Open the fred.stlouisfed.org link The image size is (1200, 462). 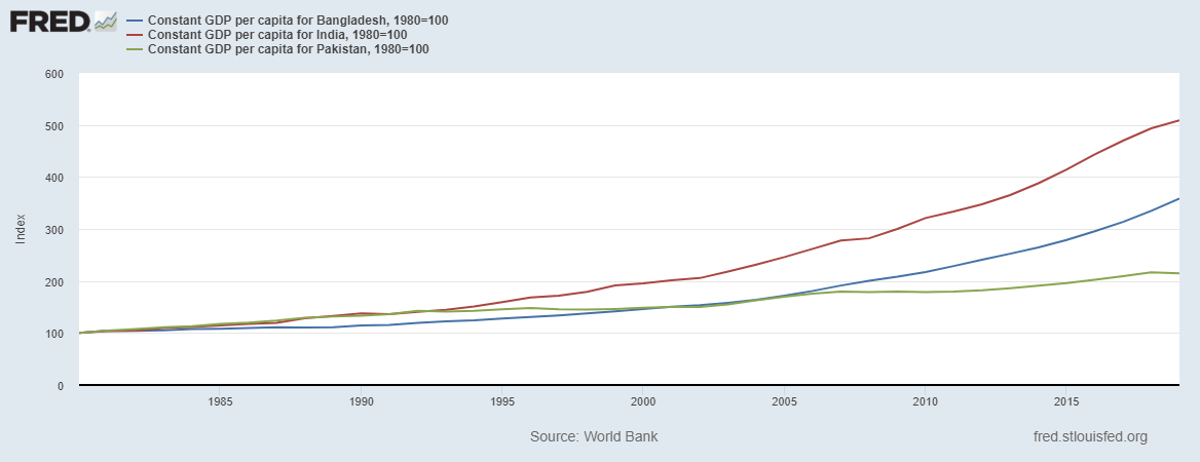(1089, 437)
